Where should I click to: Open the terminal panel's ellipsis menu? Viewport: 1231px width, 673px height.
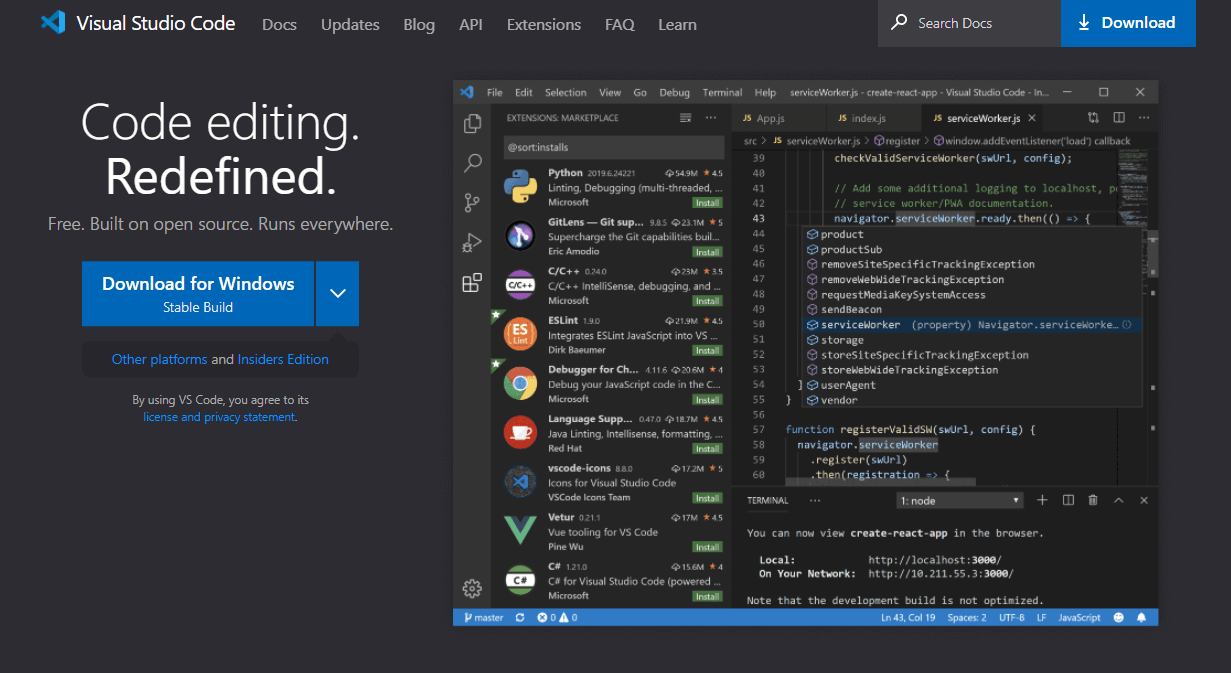(x=815, y=500)
